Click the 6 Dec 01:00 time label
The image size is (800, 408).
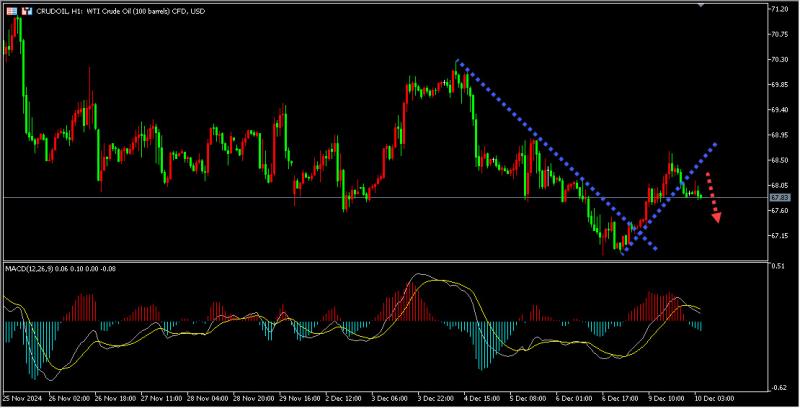click(x=574, y=398)
